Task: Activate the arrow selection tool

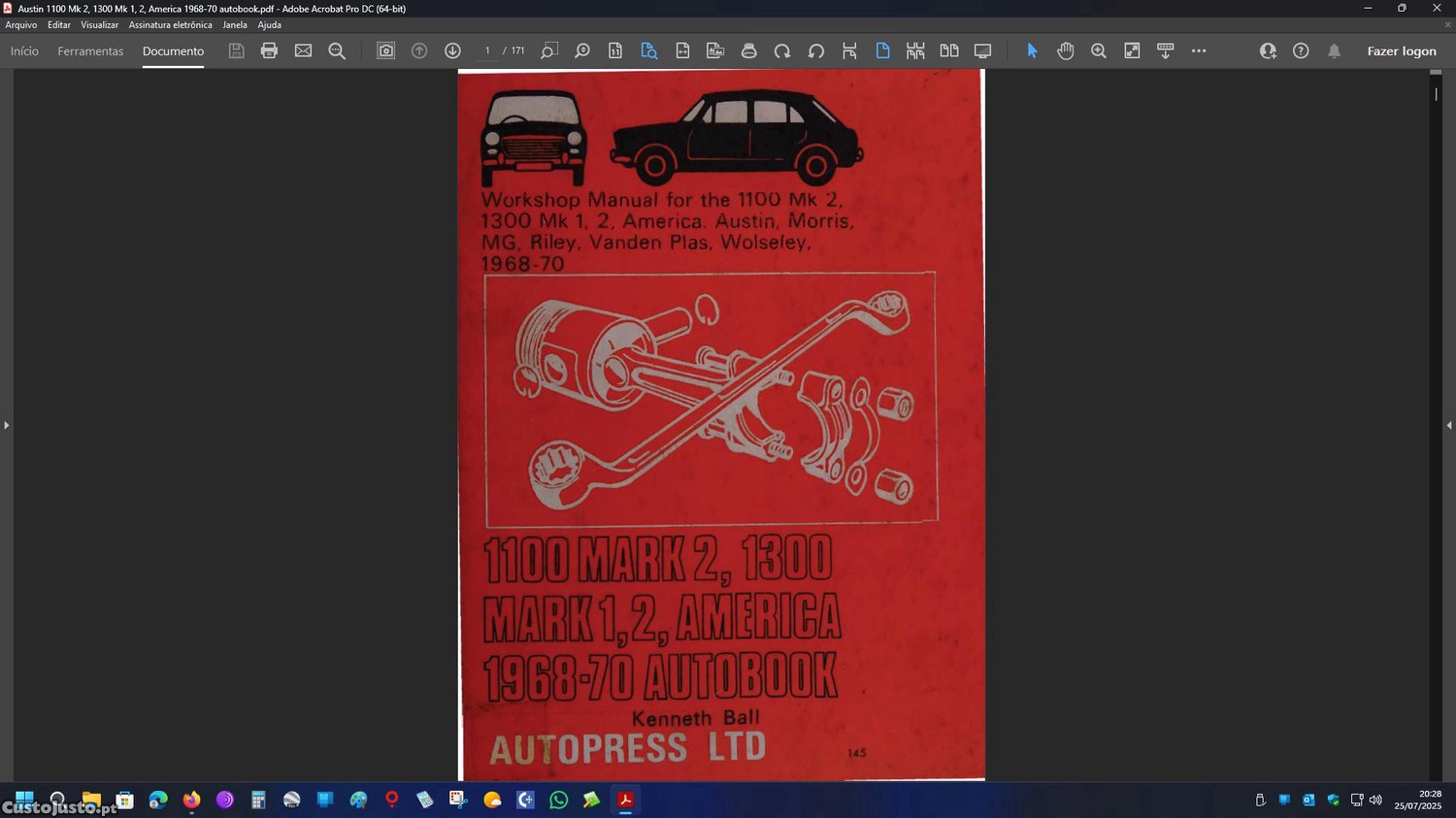Action: (x=1032, y=50)
